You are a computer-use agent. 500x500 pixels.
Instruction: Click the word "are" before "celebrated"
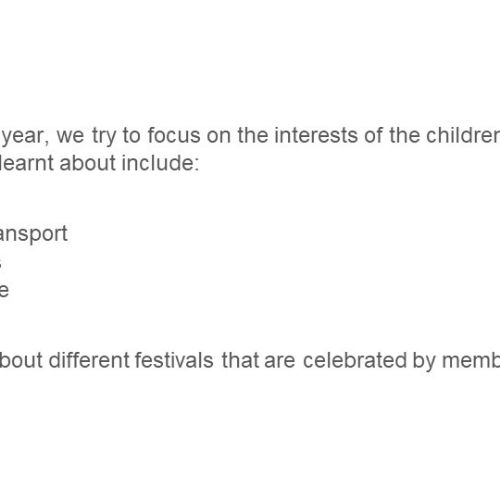[280, 362]
